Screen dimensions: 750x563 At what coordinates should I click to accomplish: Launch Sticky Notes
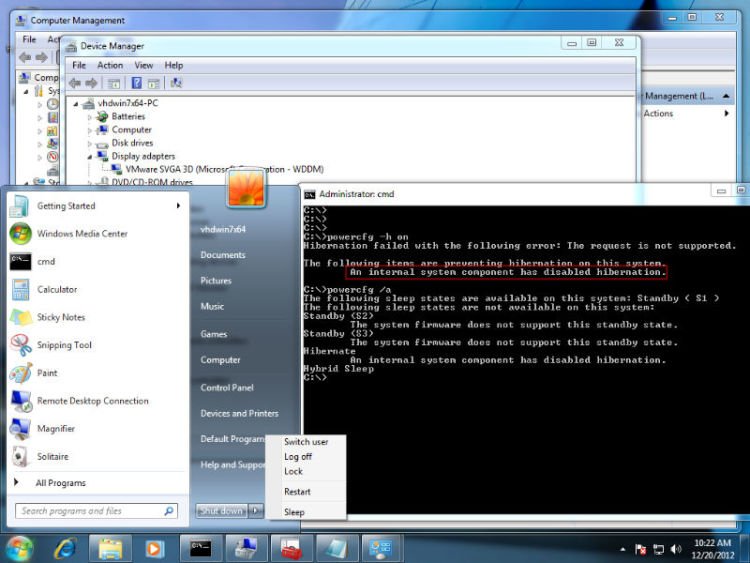[94, 317]
